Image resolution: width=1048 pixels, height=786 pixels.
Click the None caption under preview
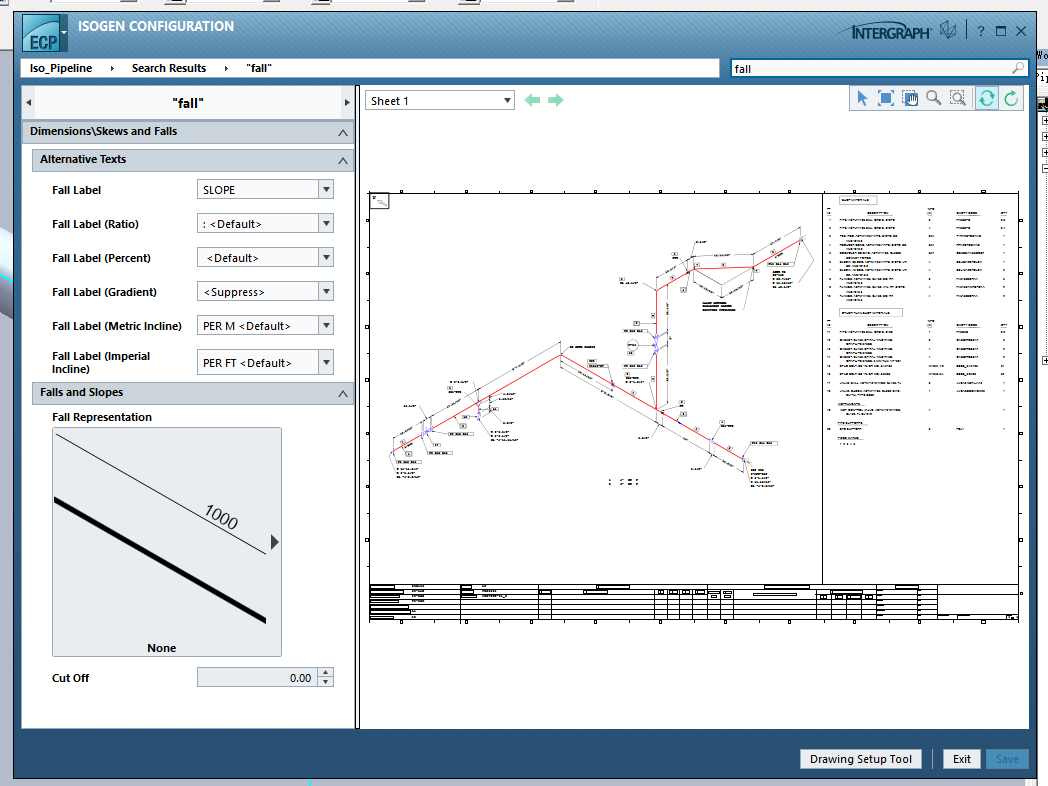tap(162, 648)
